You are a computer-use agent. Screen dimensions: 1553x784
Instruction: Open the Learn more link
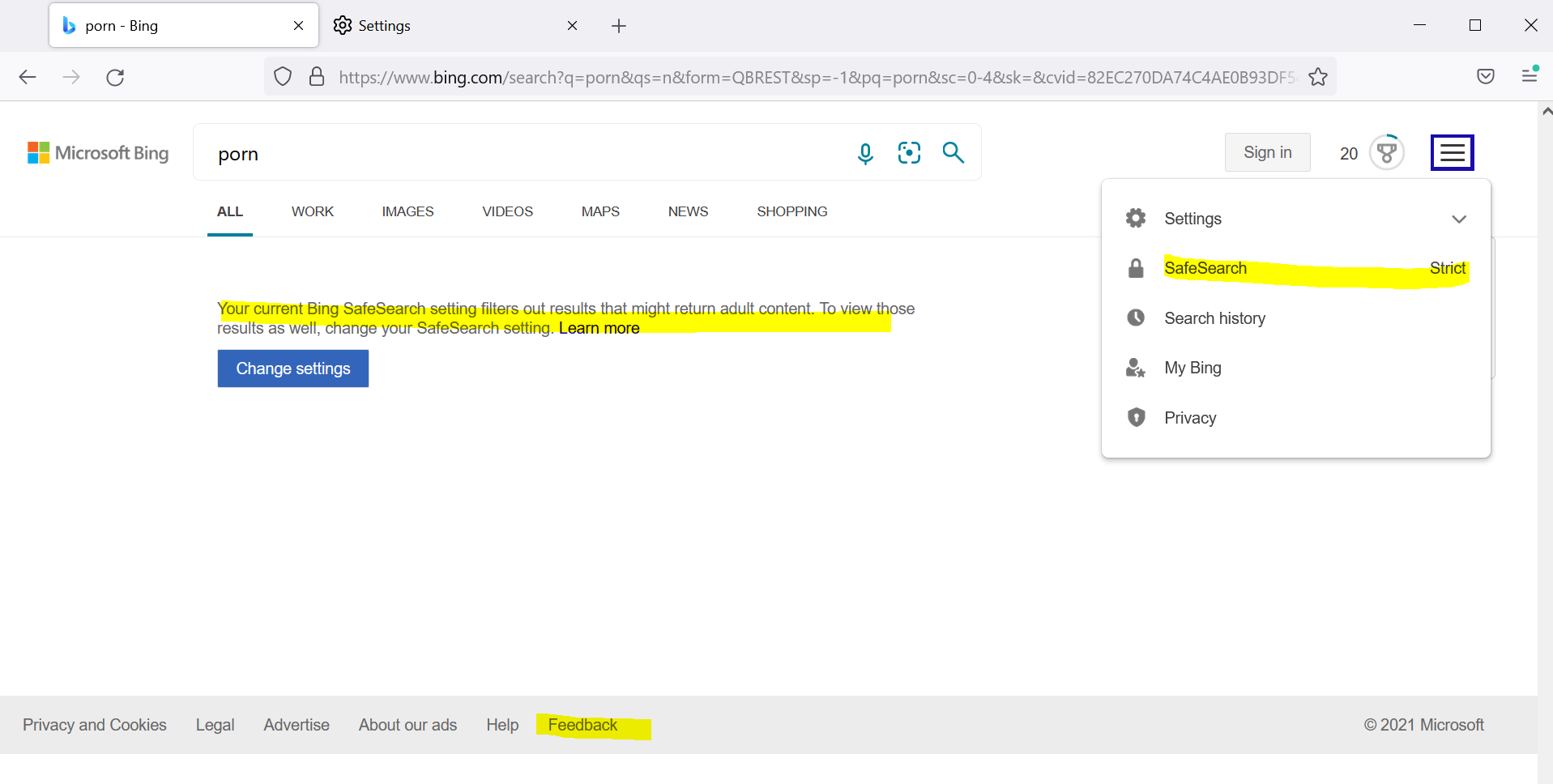pos(599,328)
